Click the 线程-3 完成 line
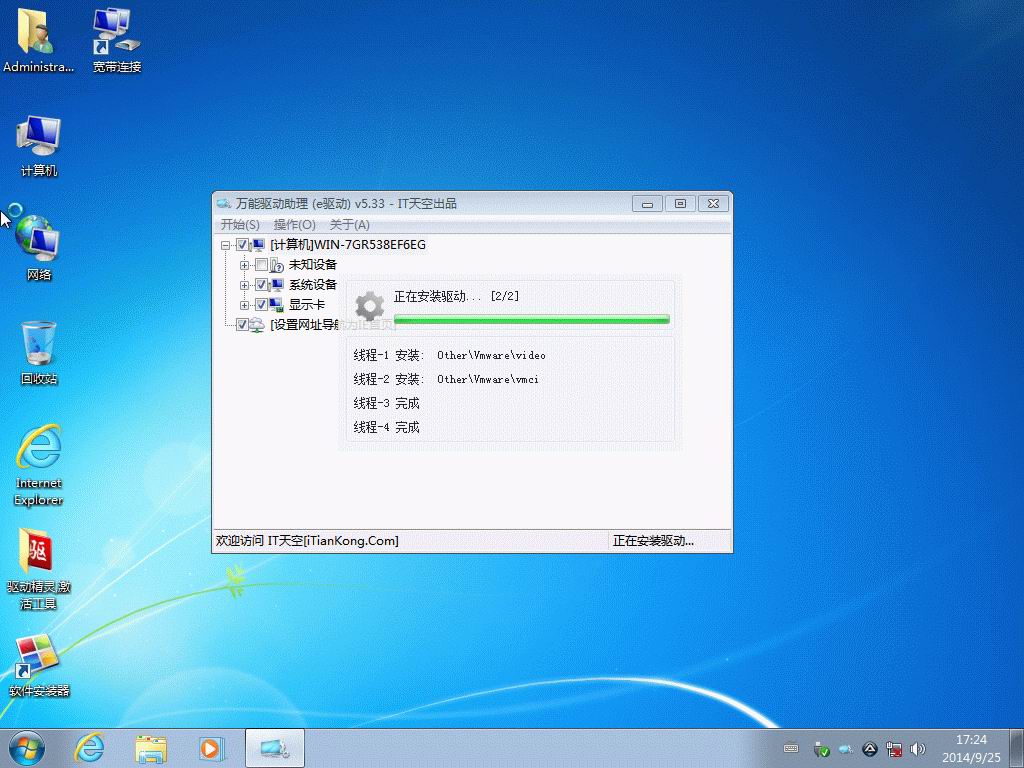The image size is (1024, 768). coord(386,404)
